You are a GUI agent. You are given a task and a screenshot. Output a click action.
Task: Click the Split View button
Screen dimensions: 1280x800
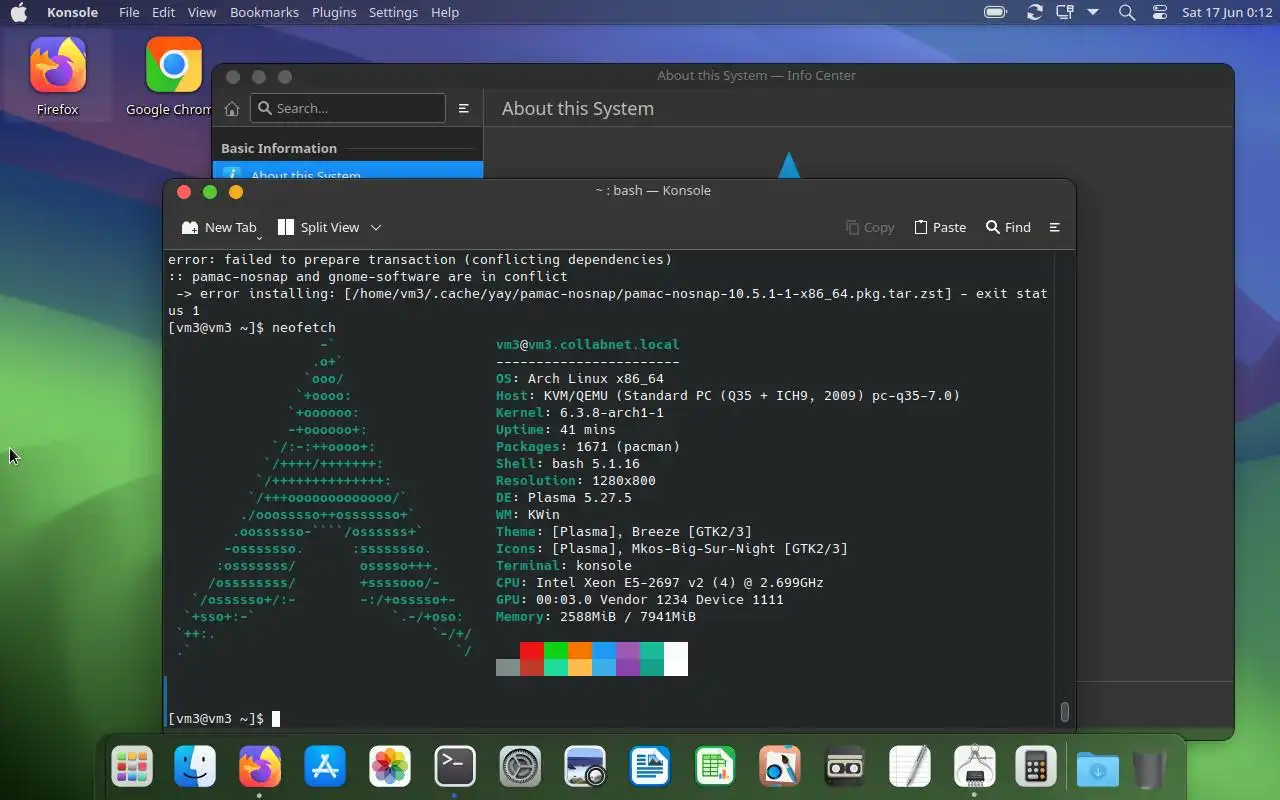tap(318, 227)
